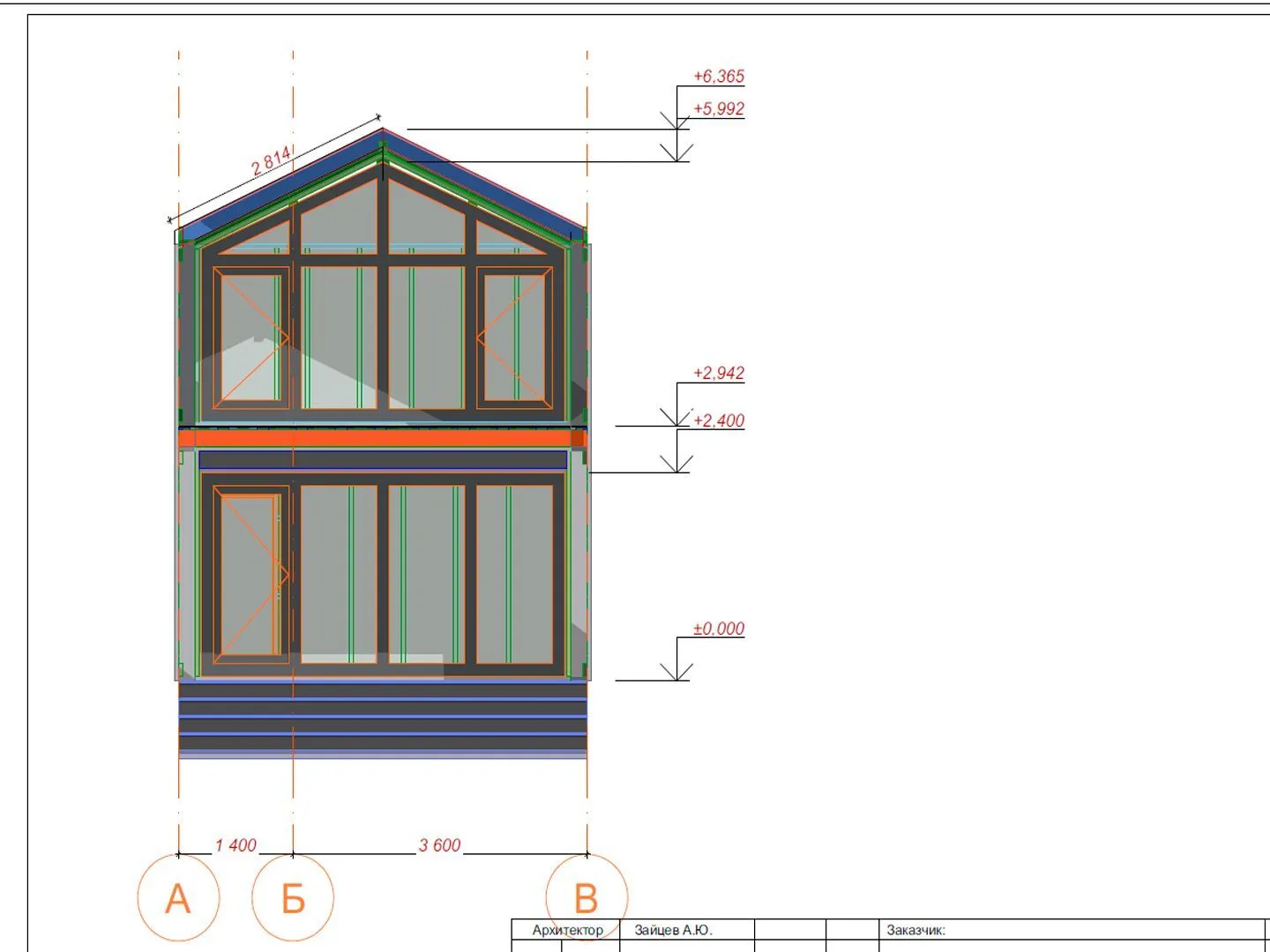Click the Архитектор title block cell
This screenshot has height=952, width=1270.
click(567, 930)
